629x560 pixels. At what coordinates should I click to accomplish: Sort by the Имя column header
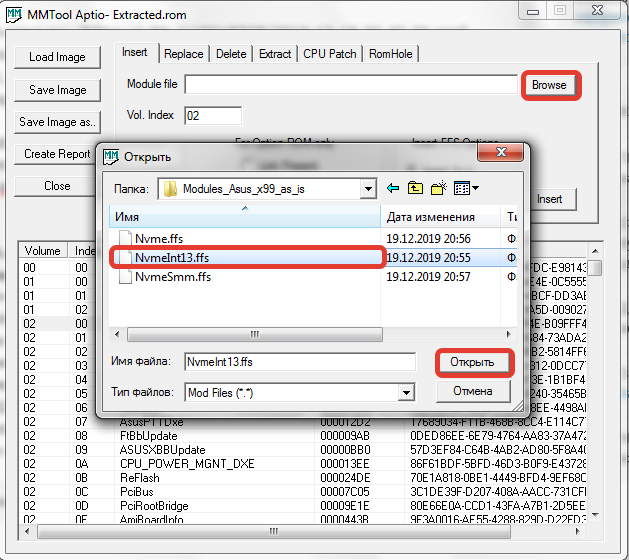pos(245,217)
